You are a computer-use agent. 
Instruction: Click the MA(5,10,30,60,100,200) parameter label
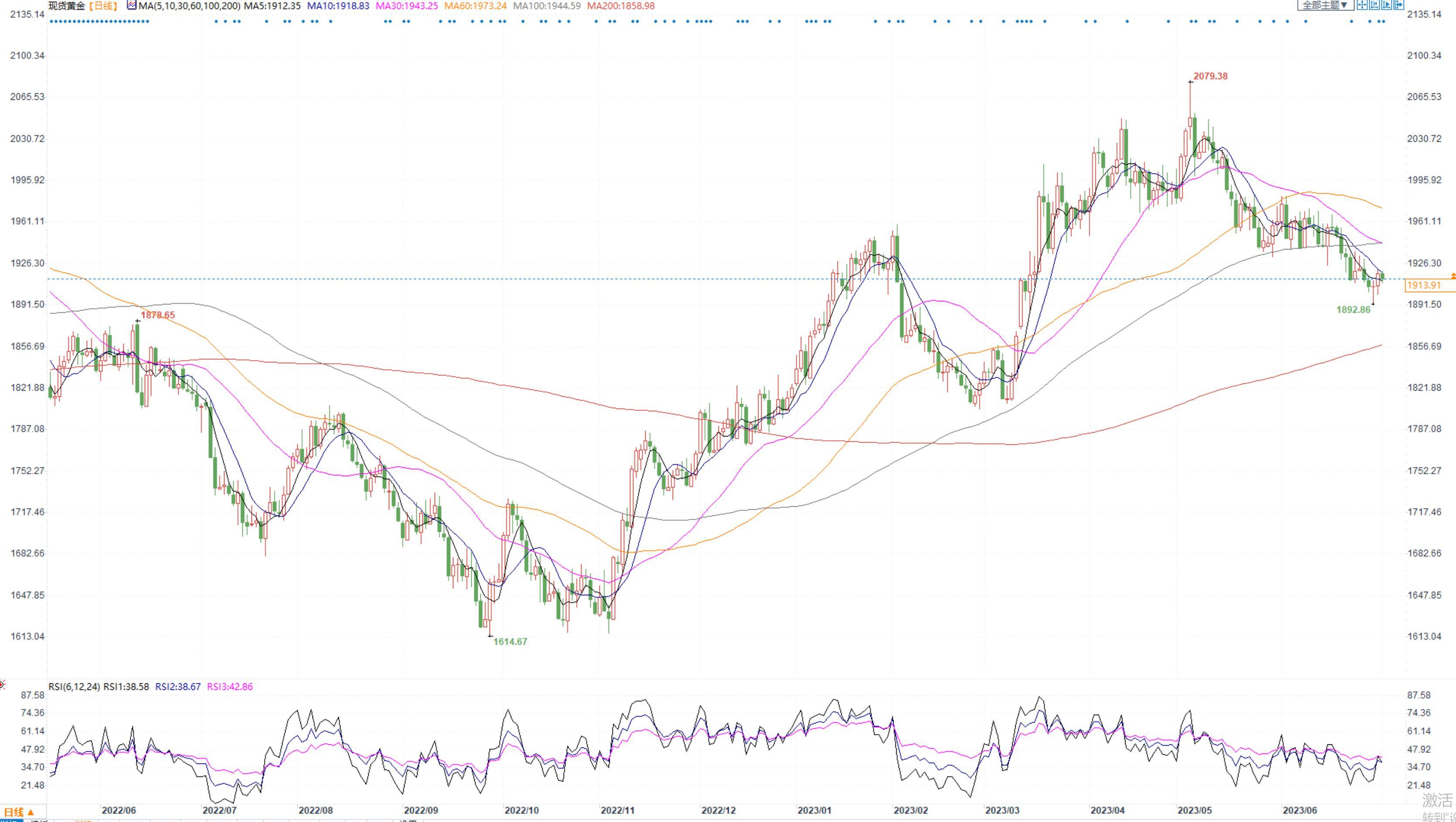pos(189,6)
